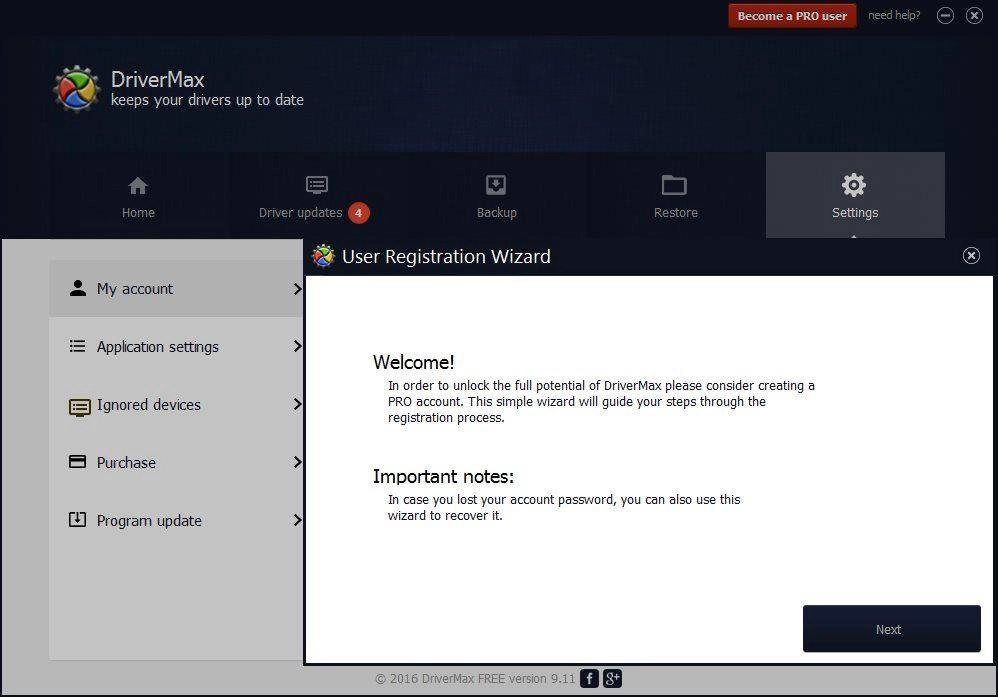Image resolution: width=998 pixels, height=697 pixels.
Task: Click the Next button
Action: (892, 629)
